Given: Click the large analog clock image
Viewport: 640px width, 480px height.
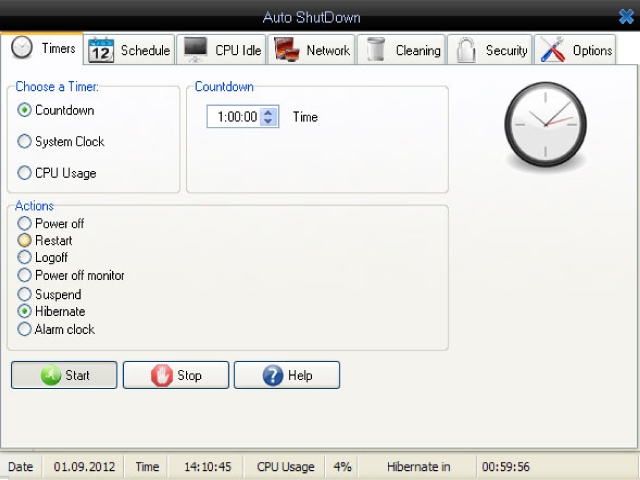Looking at the screenshot, I should tap(545, 124).
